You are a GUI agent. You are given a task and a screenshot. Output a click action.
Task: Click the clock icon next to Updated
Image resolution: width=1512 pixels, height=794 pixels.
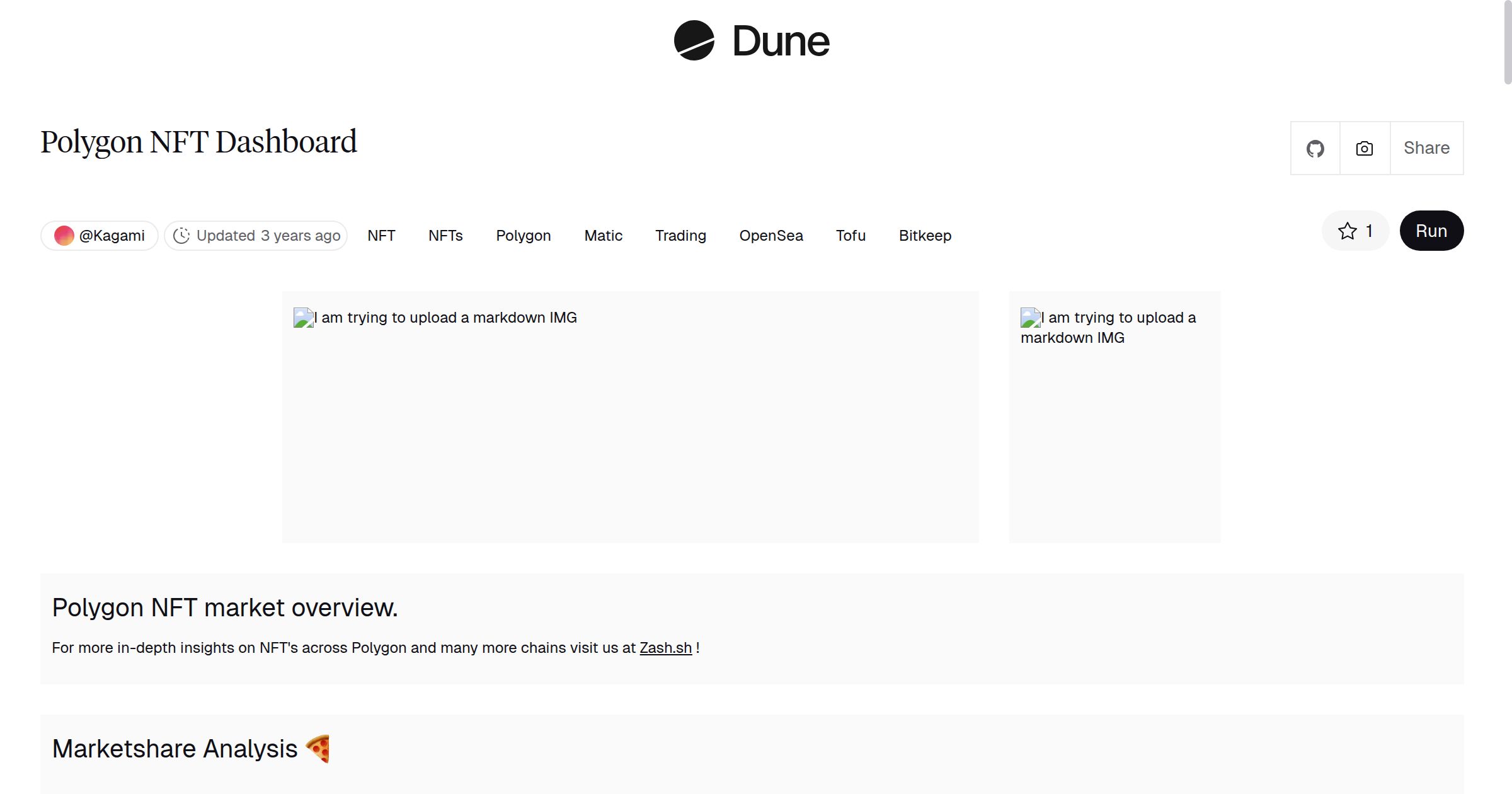(x=181, y=235)
